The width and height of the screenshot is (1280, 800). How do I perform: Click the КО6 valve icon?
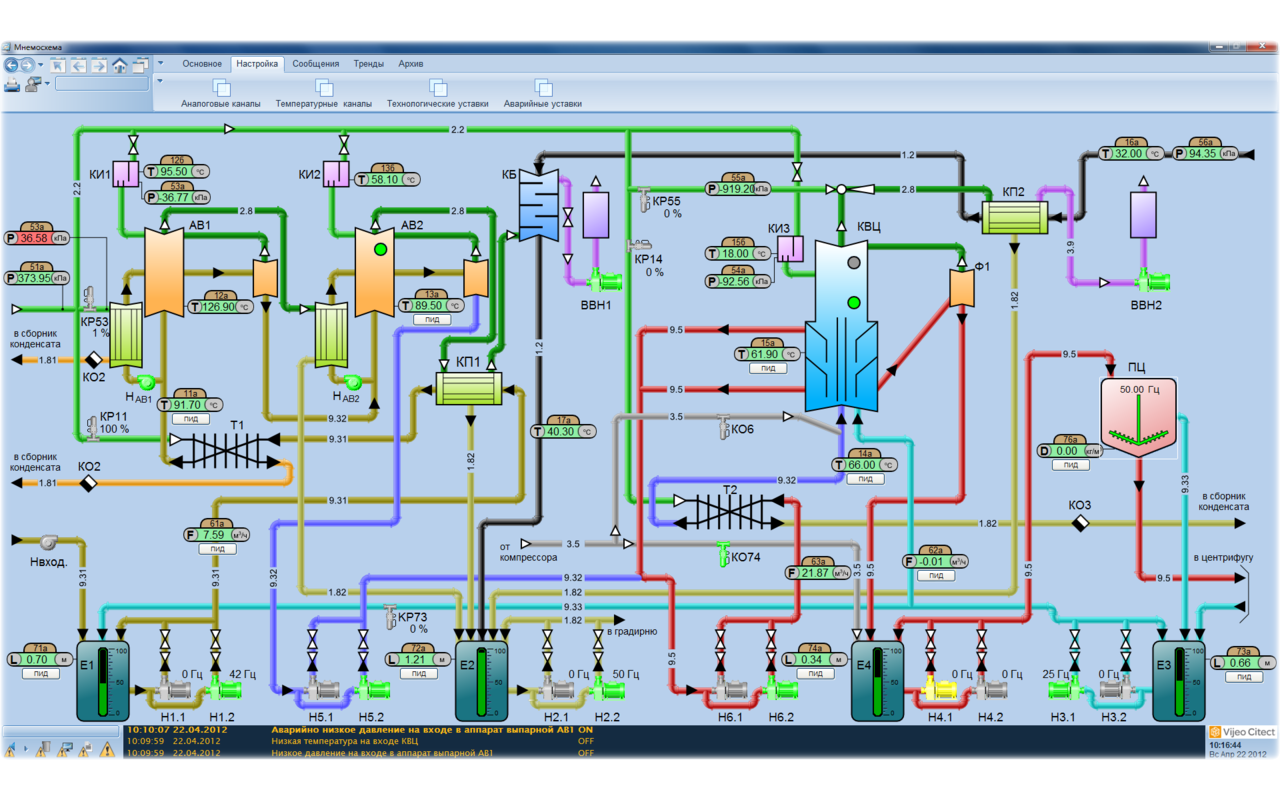[723, 427]
